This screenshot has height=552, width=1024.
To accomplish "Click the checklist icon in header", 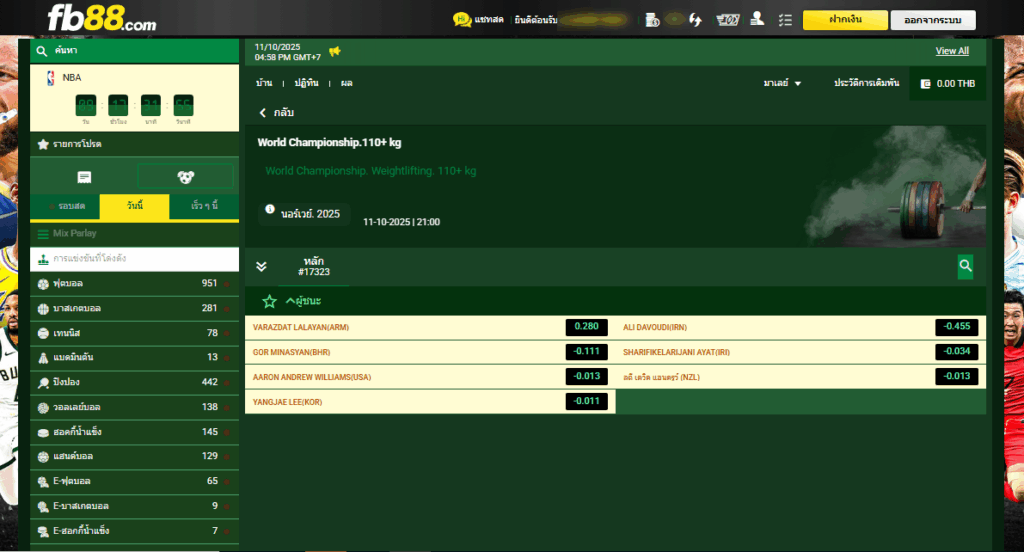I will click(786, 20).
